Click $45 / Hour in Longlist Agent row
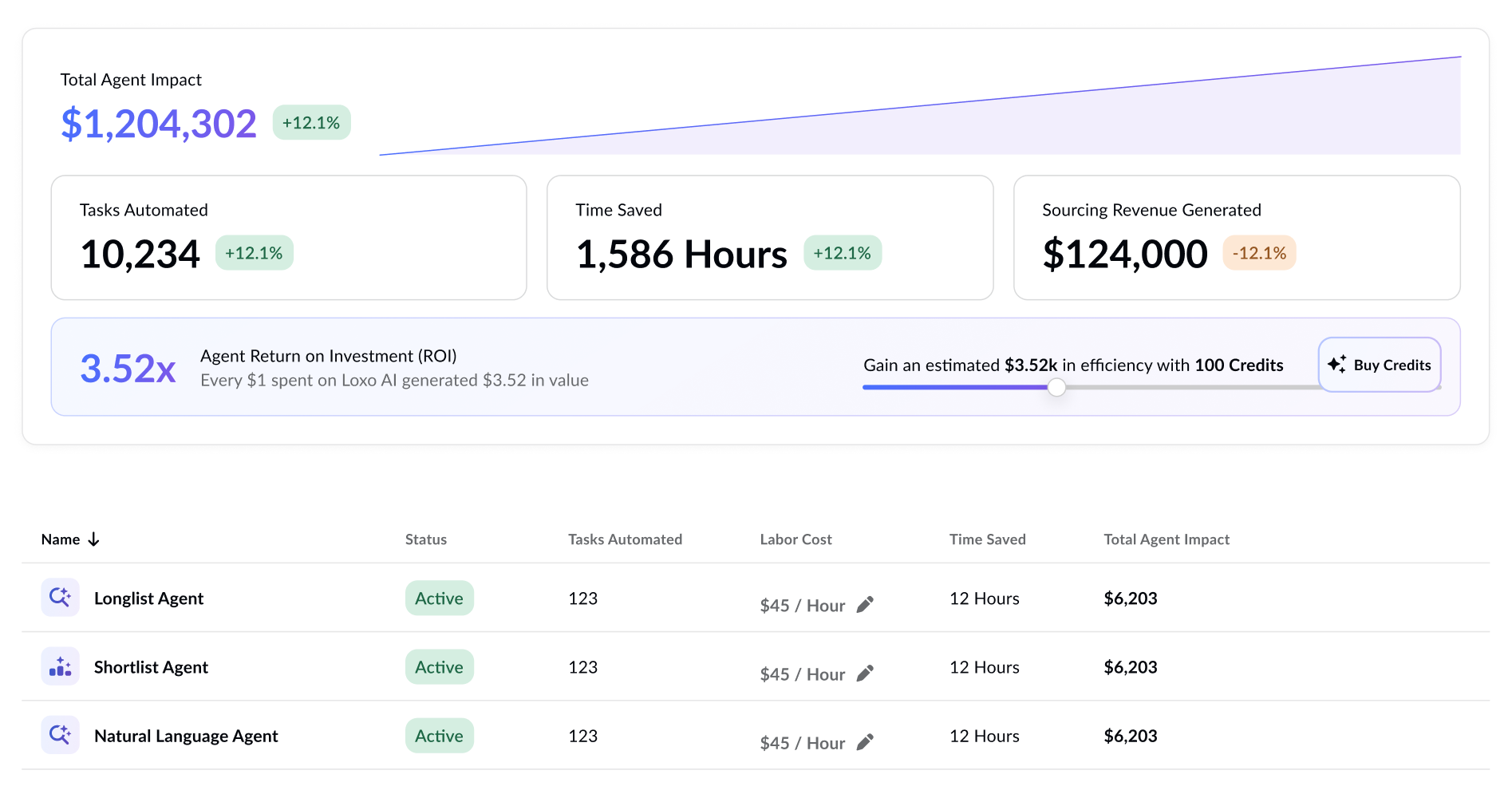1512x798 pixels. (802, 606)
